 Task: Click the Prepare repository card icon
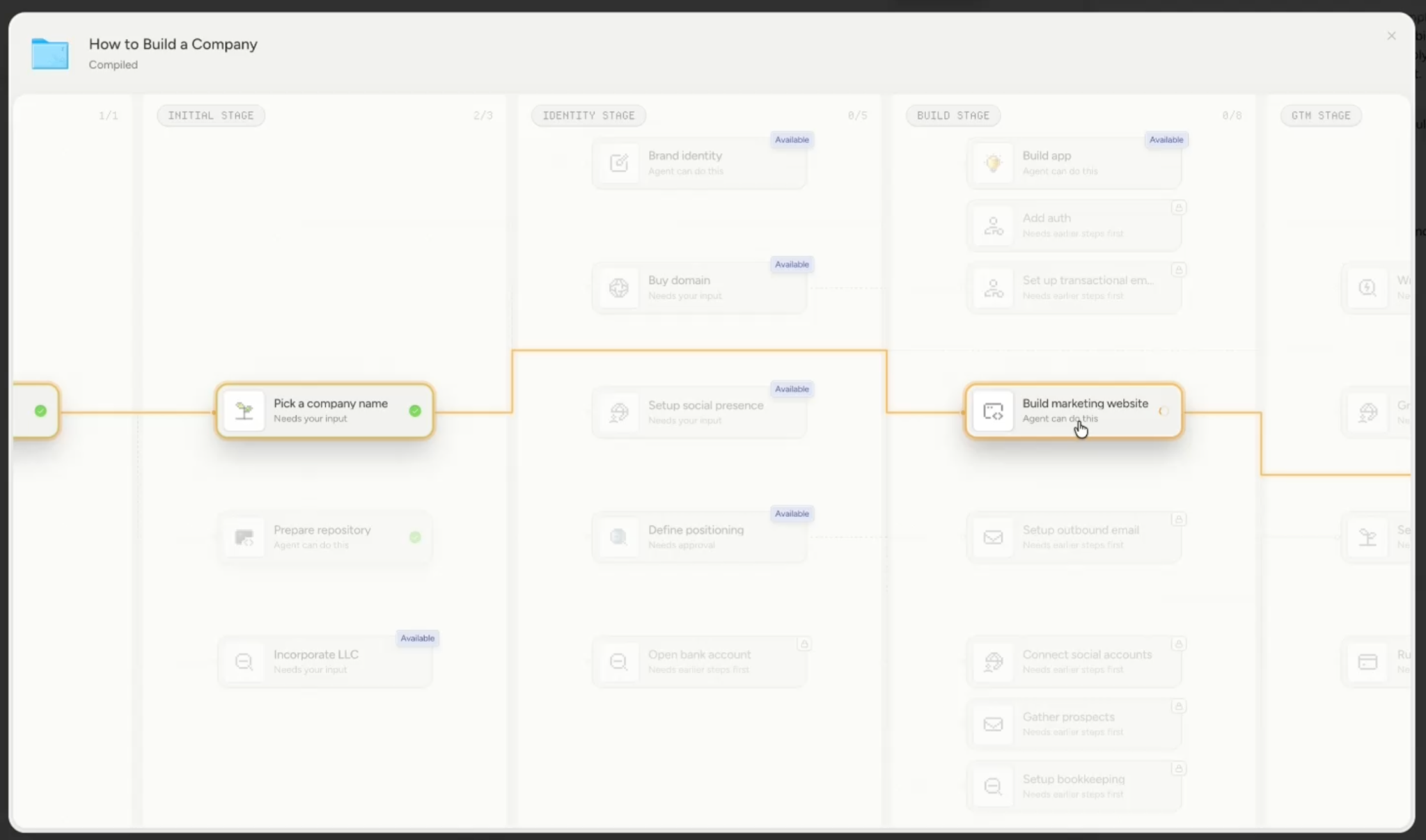[244, 537]
